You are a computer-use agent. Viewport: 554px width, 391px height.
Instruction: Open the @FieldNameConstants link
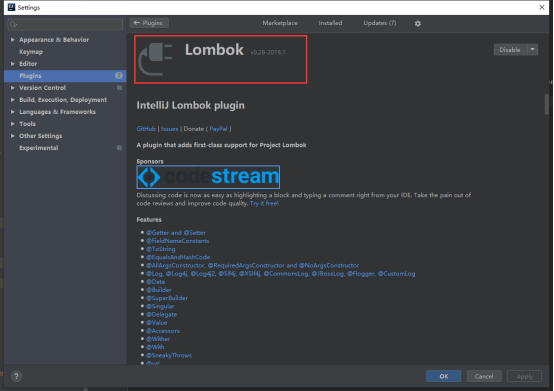(x=177, y=241)
